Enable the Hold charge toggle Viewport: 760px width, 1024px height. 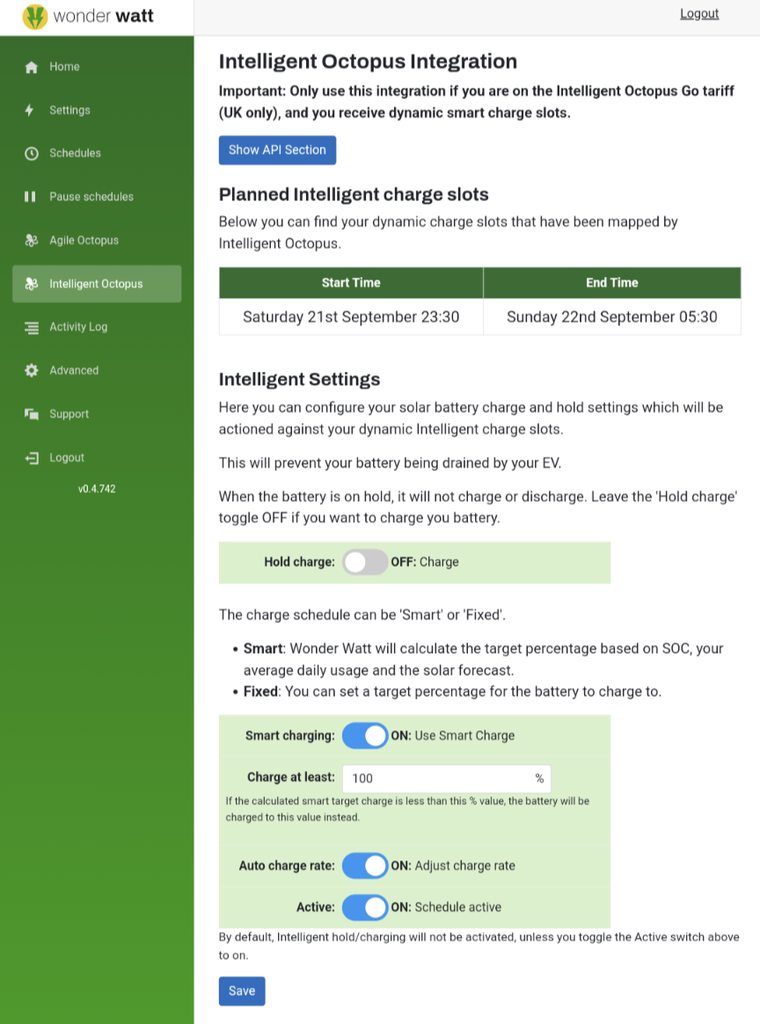[x=365, y=562]
